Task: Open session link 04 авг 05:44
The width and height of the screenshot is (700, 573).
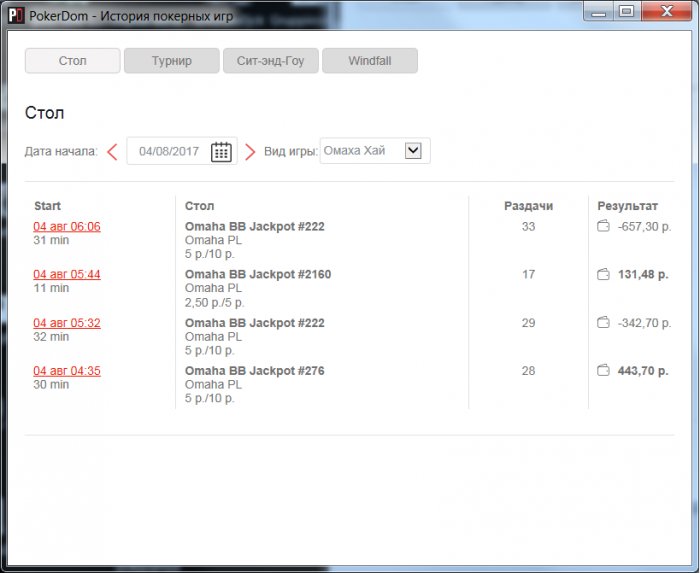Action: tap(67, 274)
